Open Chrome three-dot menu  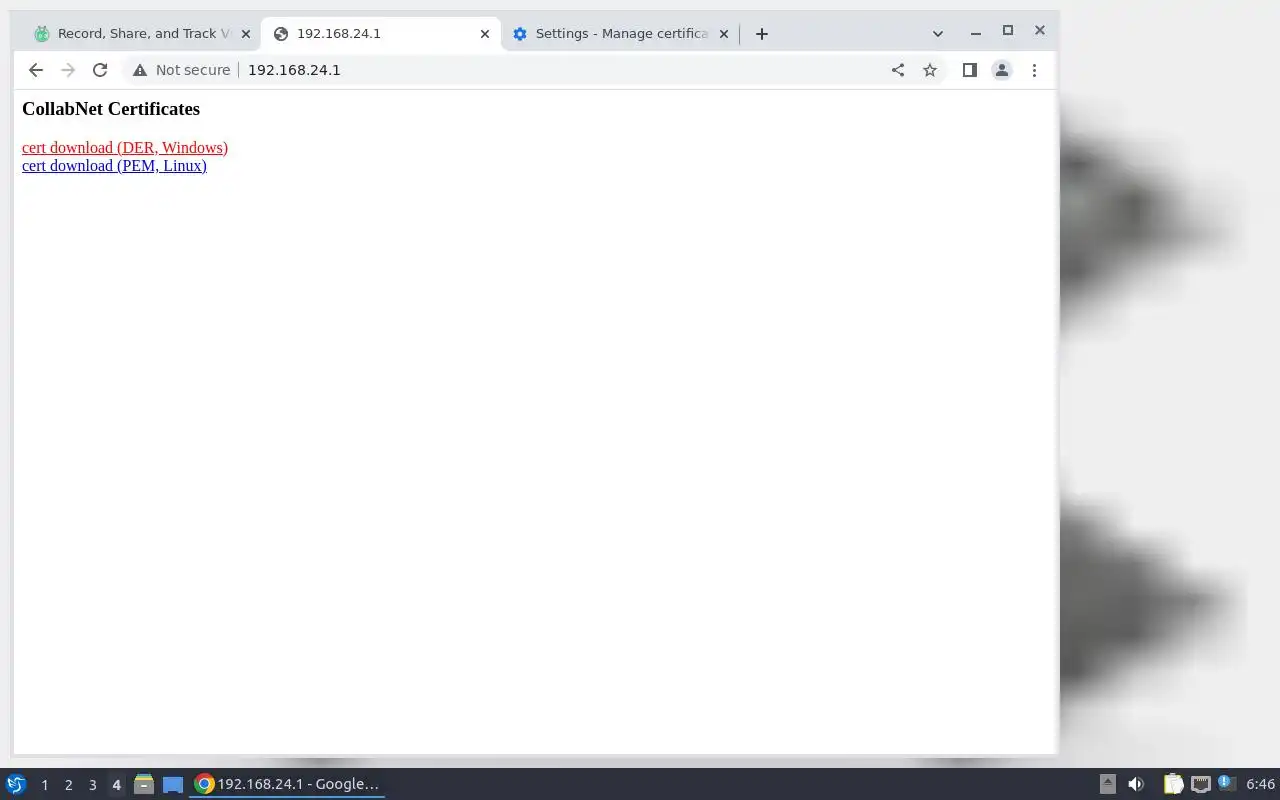click(x=1034, y=70)
